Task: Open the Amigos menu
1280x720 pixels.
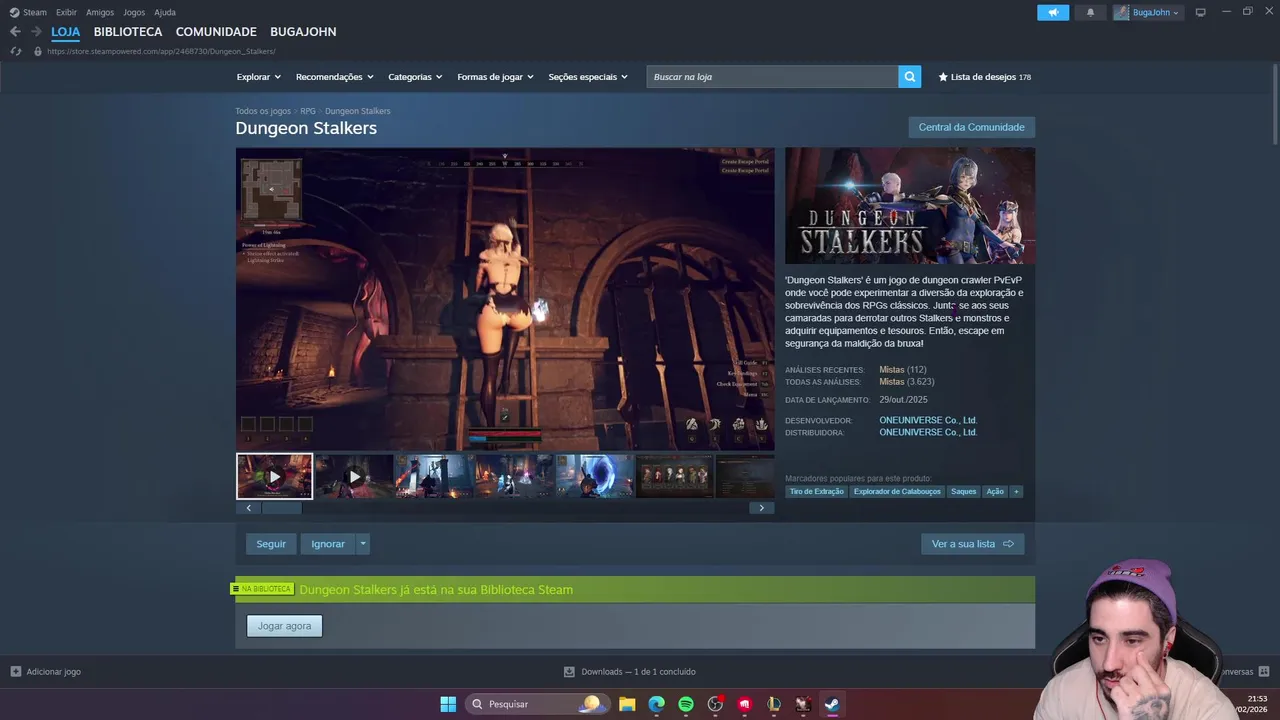Action: 100,12
